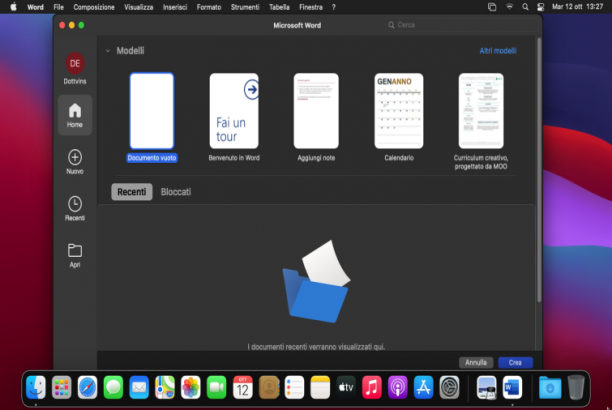Open System Preferences from the Dock
The height and width of the screenshot is (410, 612).
click(449, 387)
